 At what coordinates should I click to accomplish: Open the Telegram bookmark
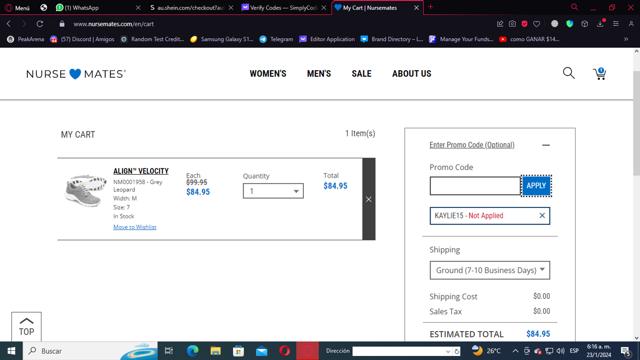coord(276,39)
